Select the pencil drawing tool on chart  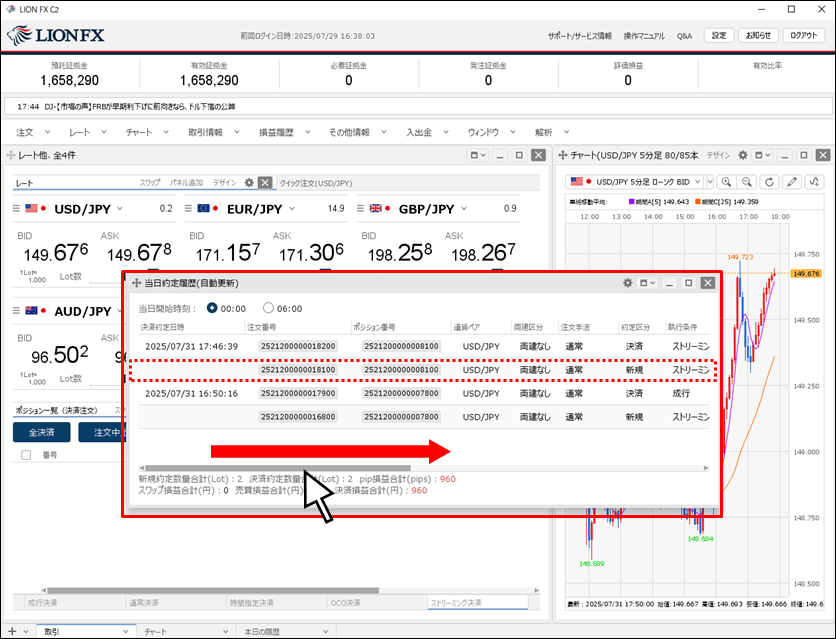pos(791,182)
